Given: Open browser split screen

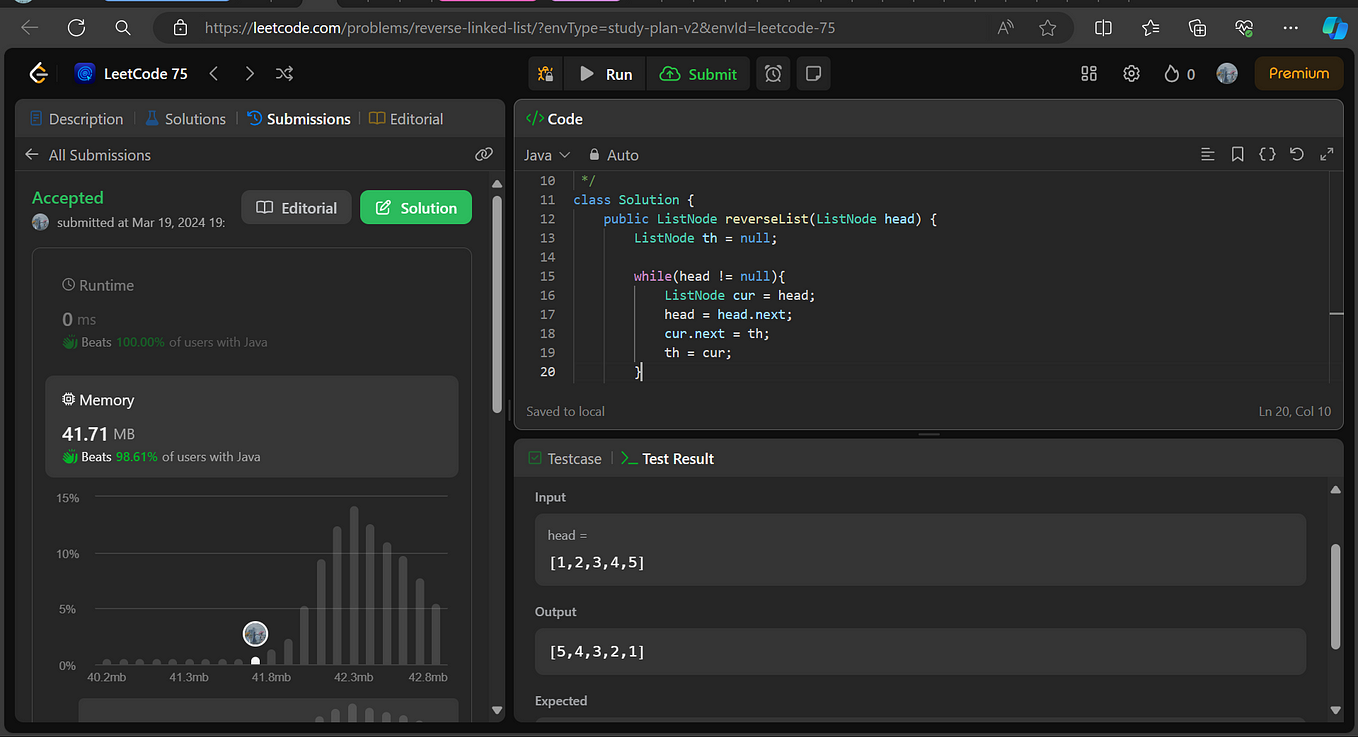Looking at the screenshot, I should 1103,28.
